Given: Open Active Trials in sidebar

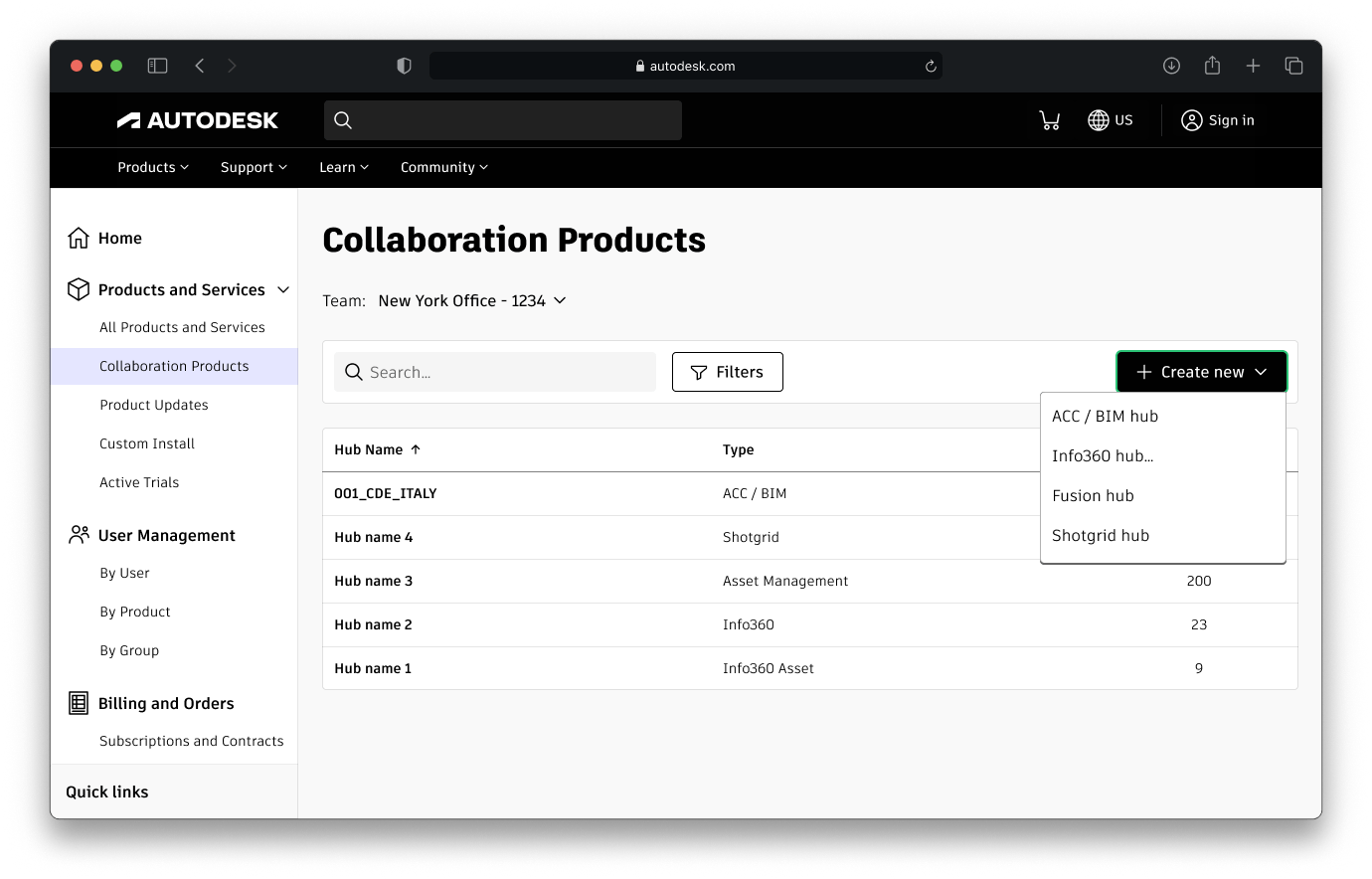Looking at the screenshot, I should [x=139, y=482].
